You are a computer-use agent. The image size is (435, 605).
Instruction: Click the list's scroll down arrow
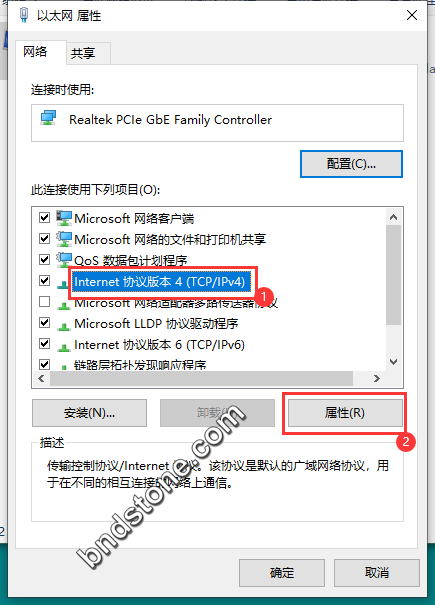tap(393, 362)
